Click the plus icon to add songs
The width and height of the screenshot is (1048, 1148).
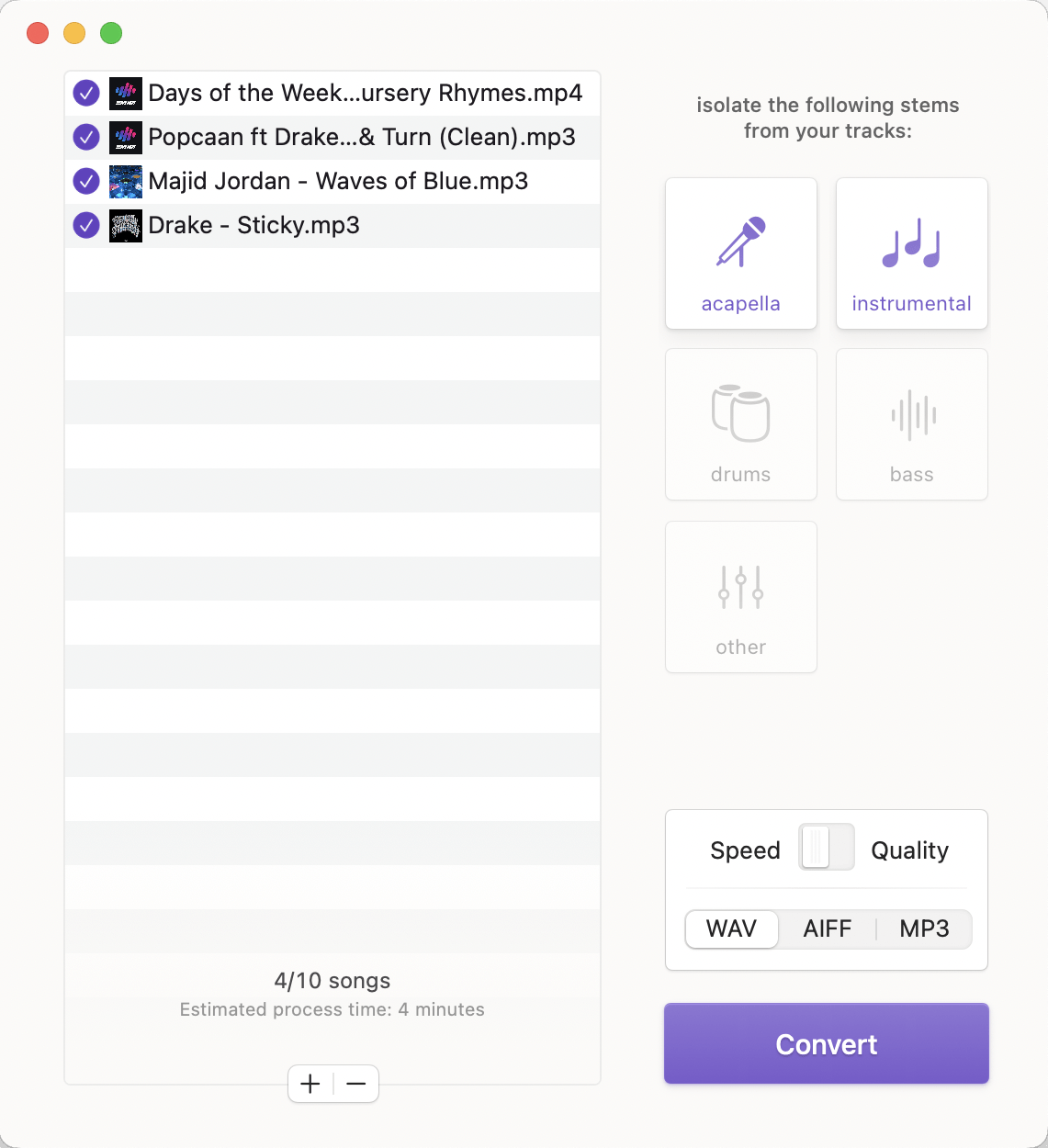click(310, 1084)
